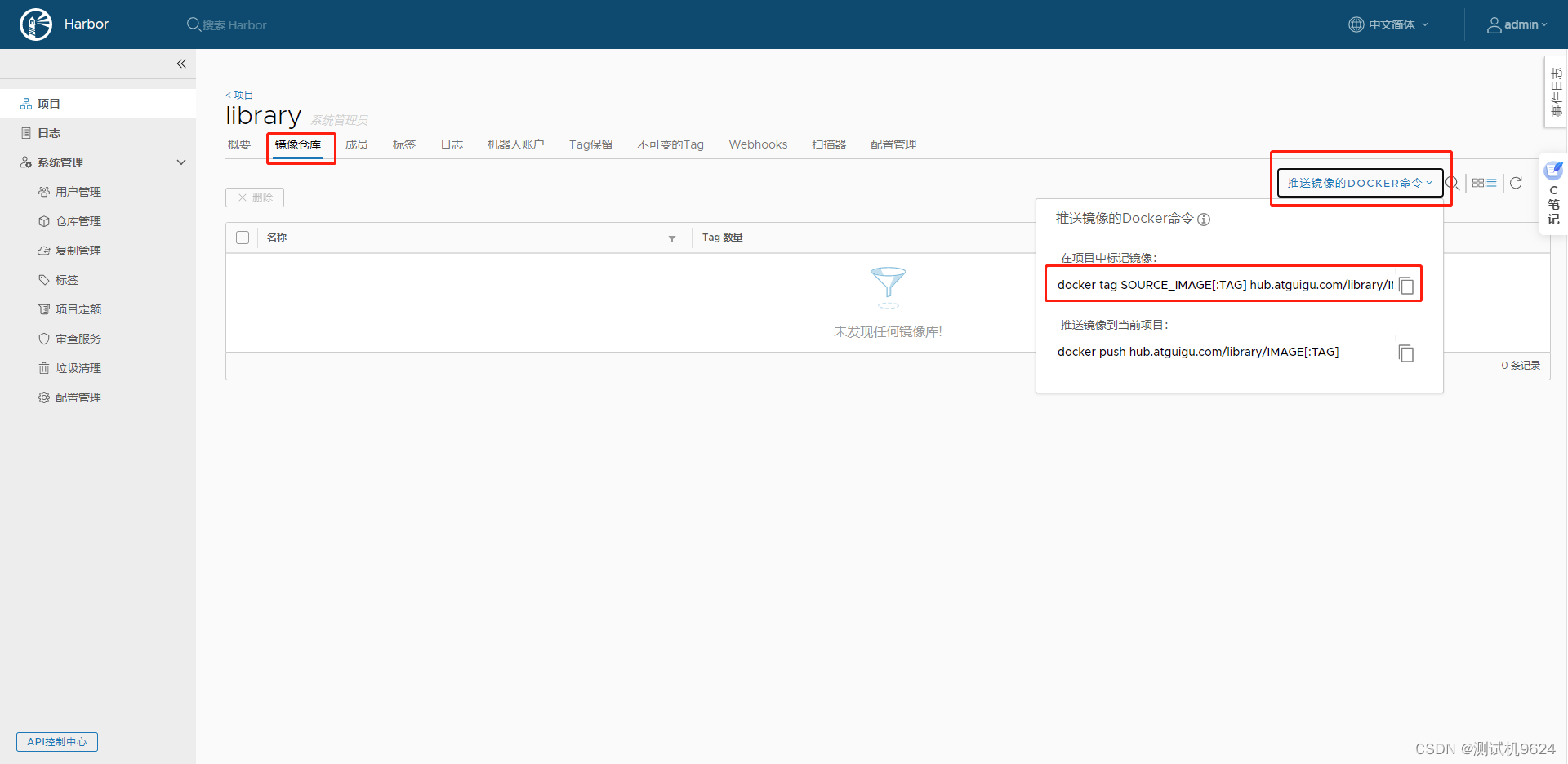Click the globe language icon
Image resolution: width=1568 pixels, height=764 pixels.
tap(1356, 24)
